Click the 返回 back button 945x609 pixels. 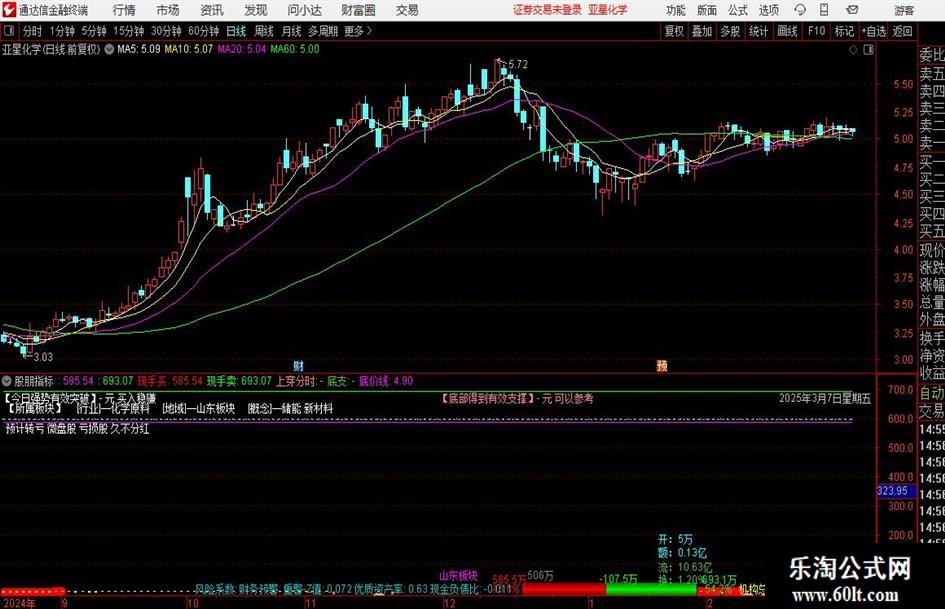[x=902, y=31]
